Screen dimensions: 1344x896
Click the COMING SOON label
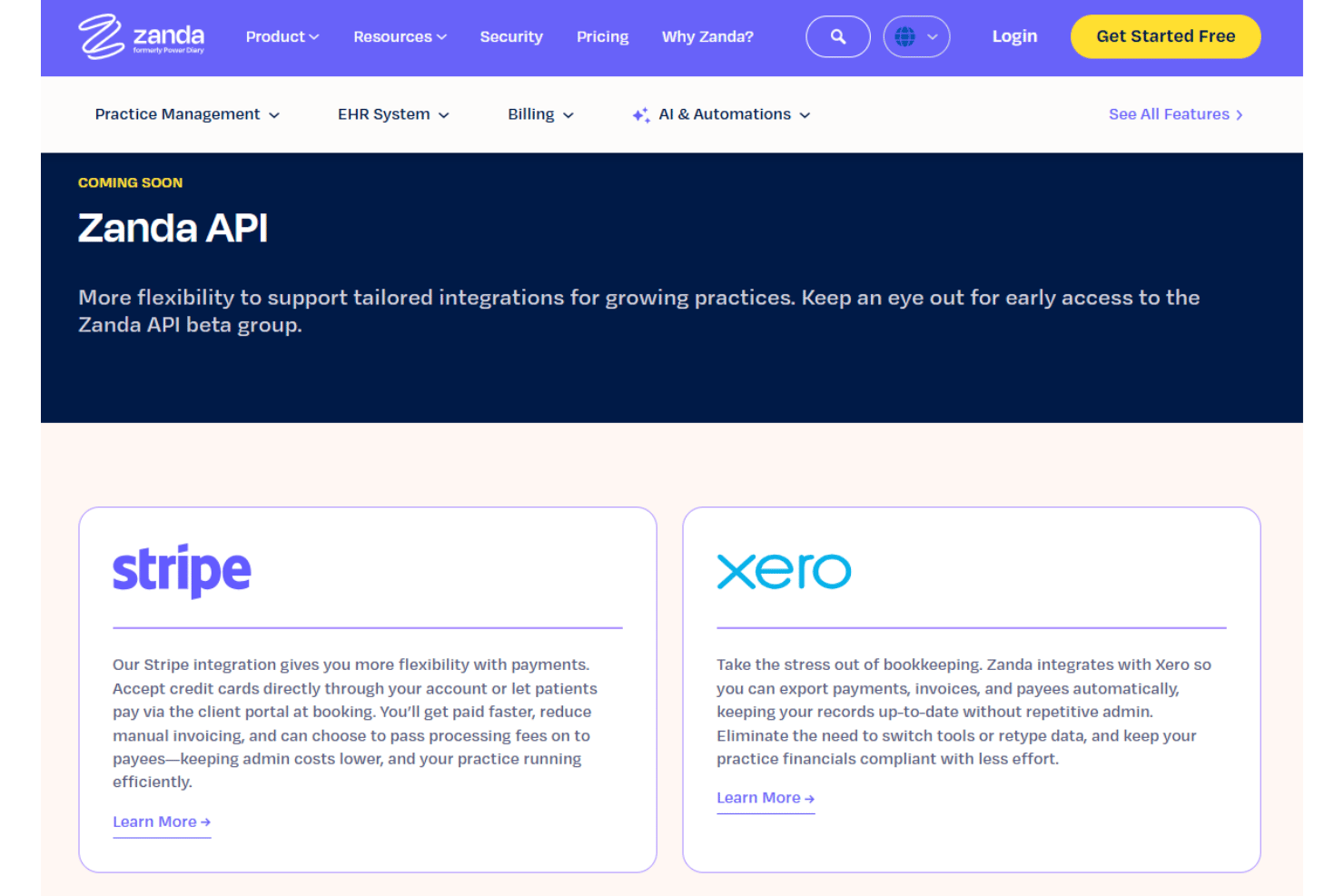pyautogui.click(x=130, y=182)
